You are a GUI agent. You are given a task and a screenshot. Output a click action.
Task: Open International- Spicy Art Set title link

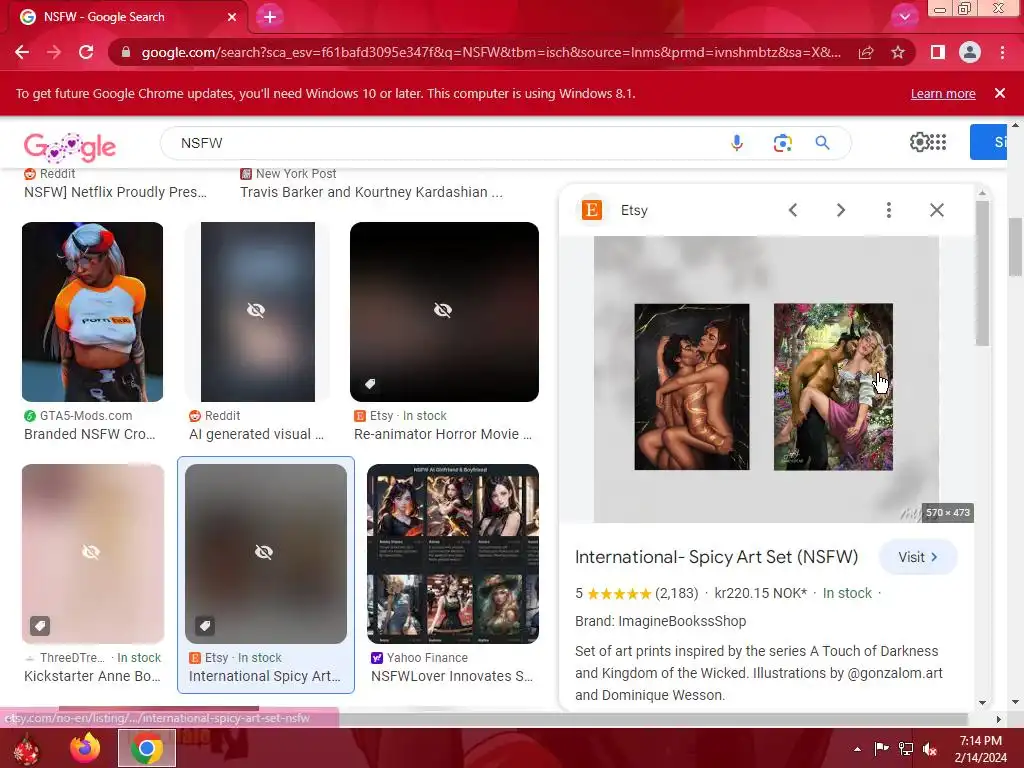716,557
